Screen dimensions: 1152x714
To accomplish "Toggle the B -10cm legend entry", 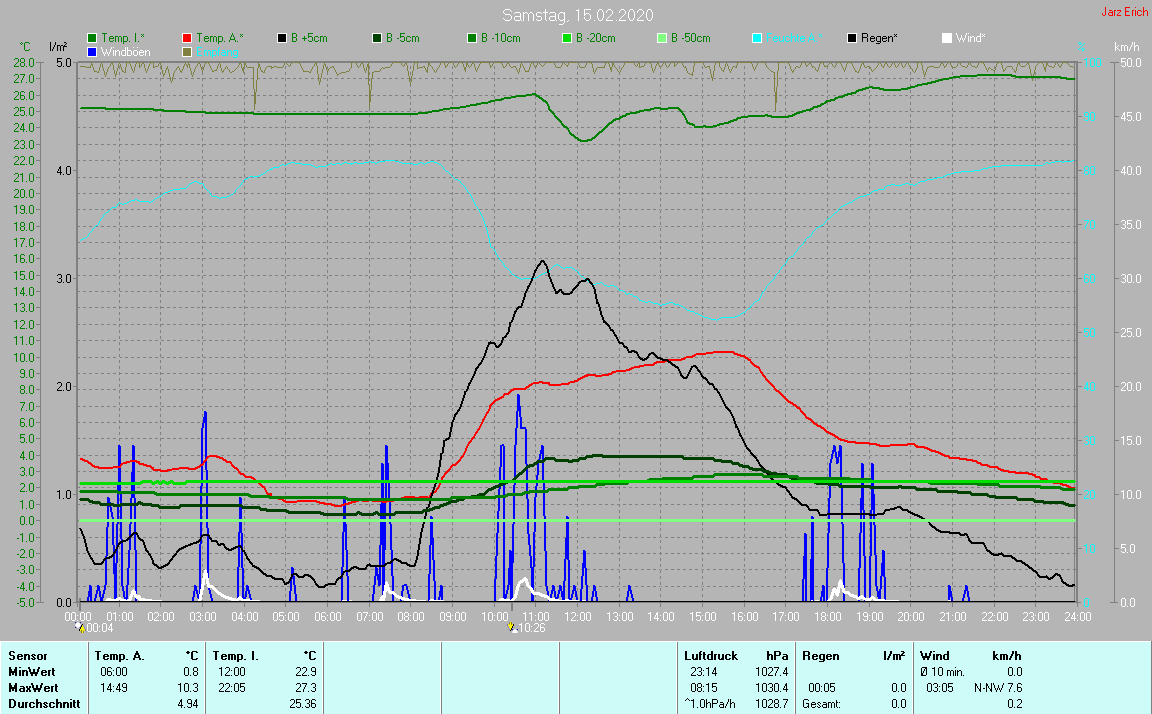I will pyautogui.click(x=472, y=38).
